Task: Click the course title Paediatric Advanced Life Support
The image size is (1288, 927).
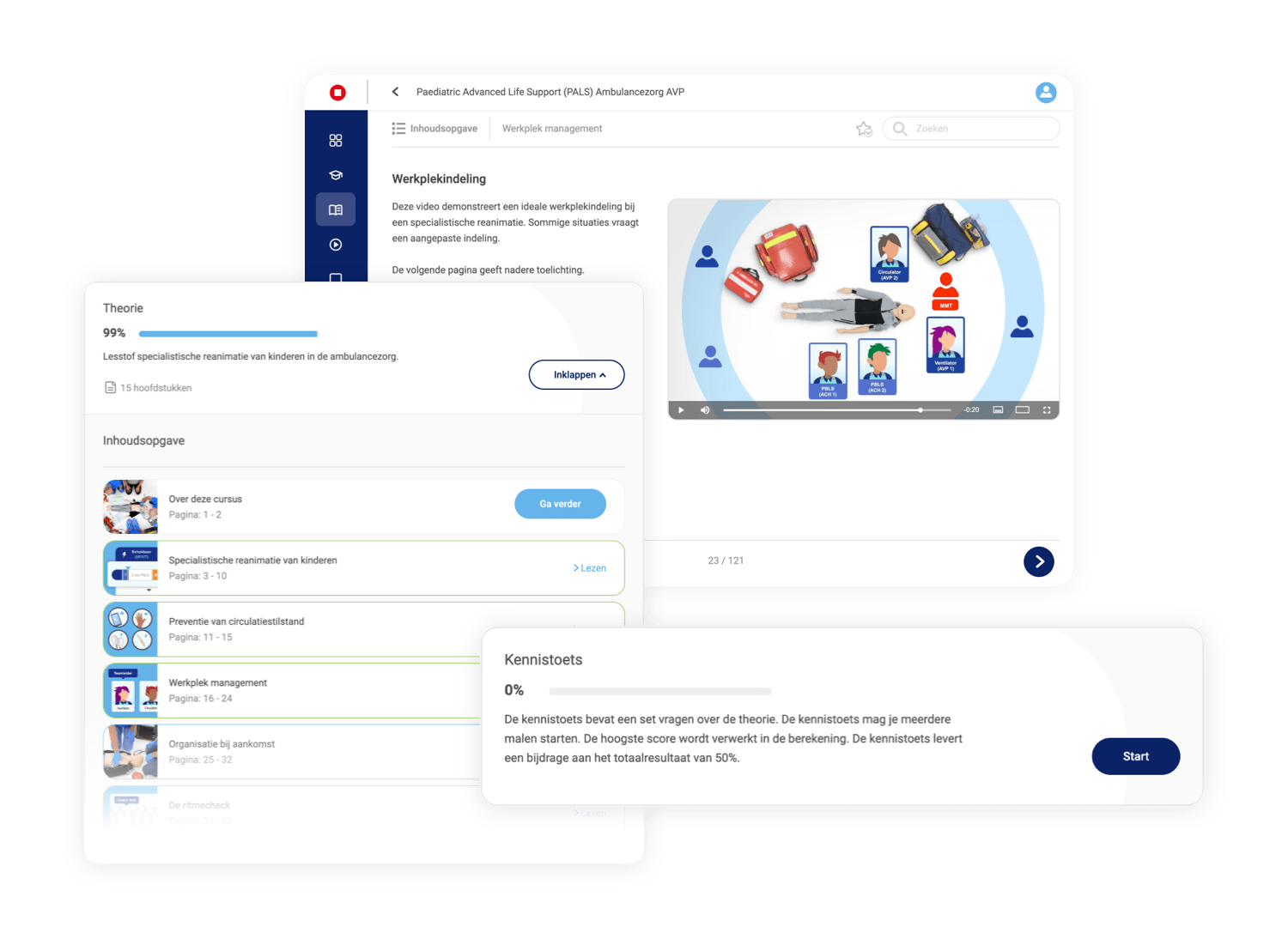Action: (x=550, y=92)
